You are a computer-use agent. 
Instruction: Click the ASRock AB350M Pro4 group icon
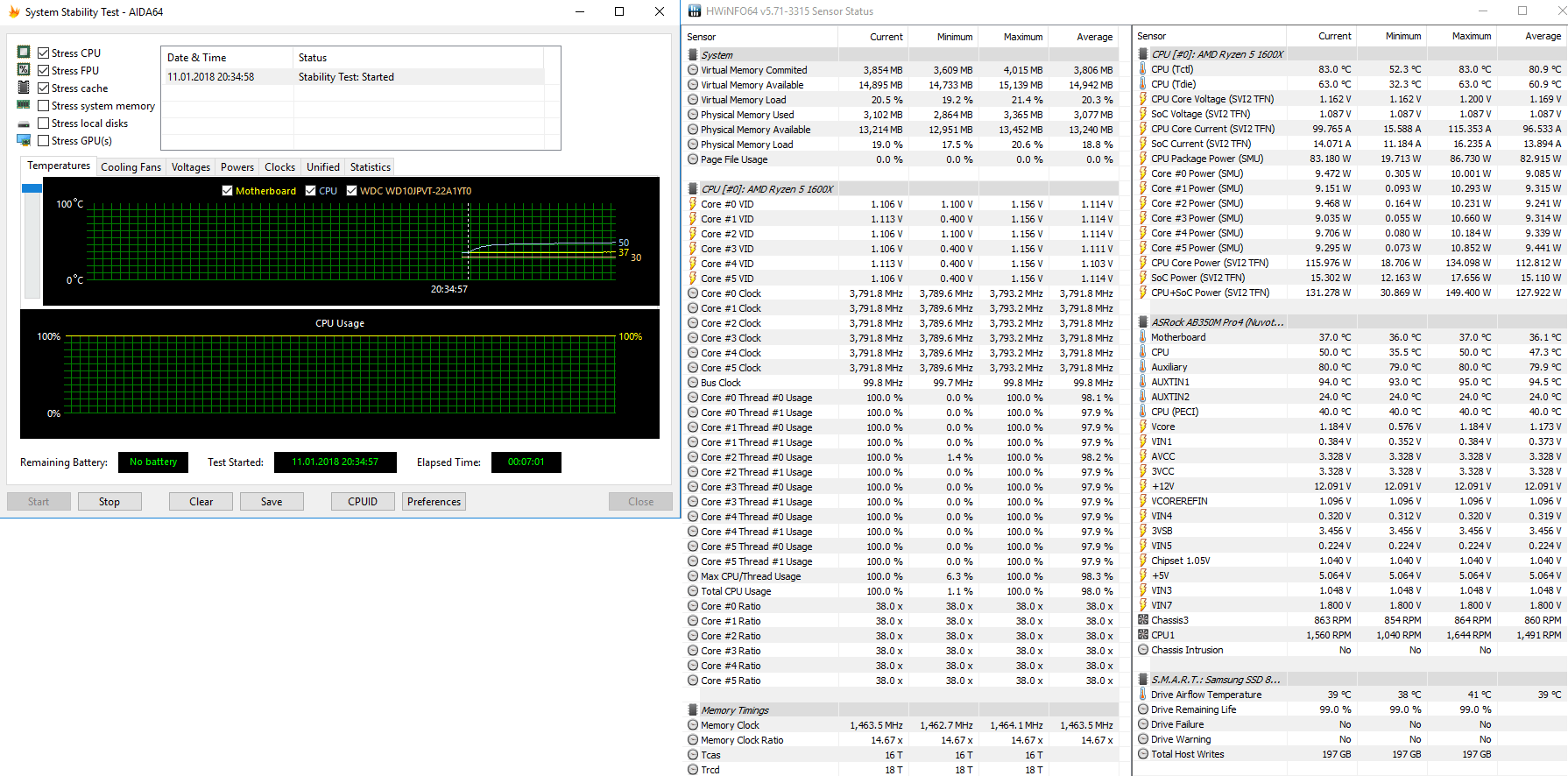1143,322
